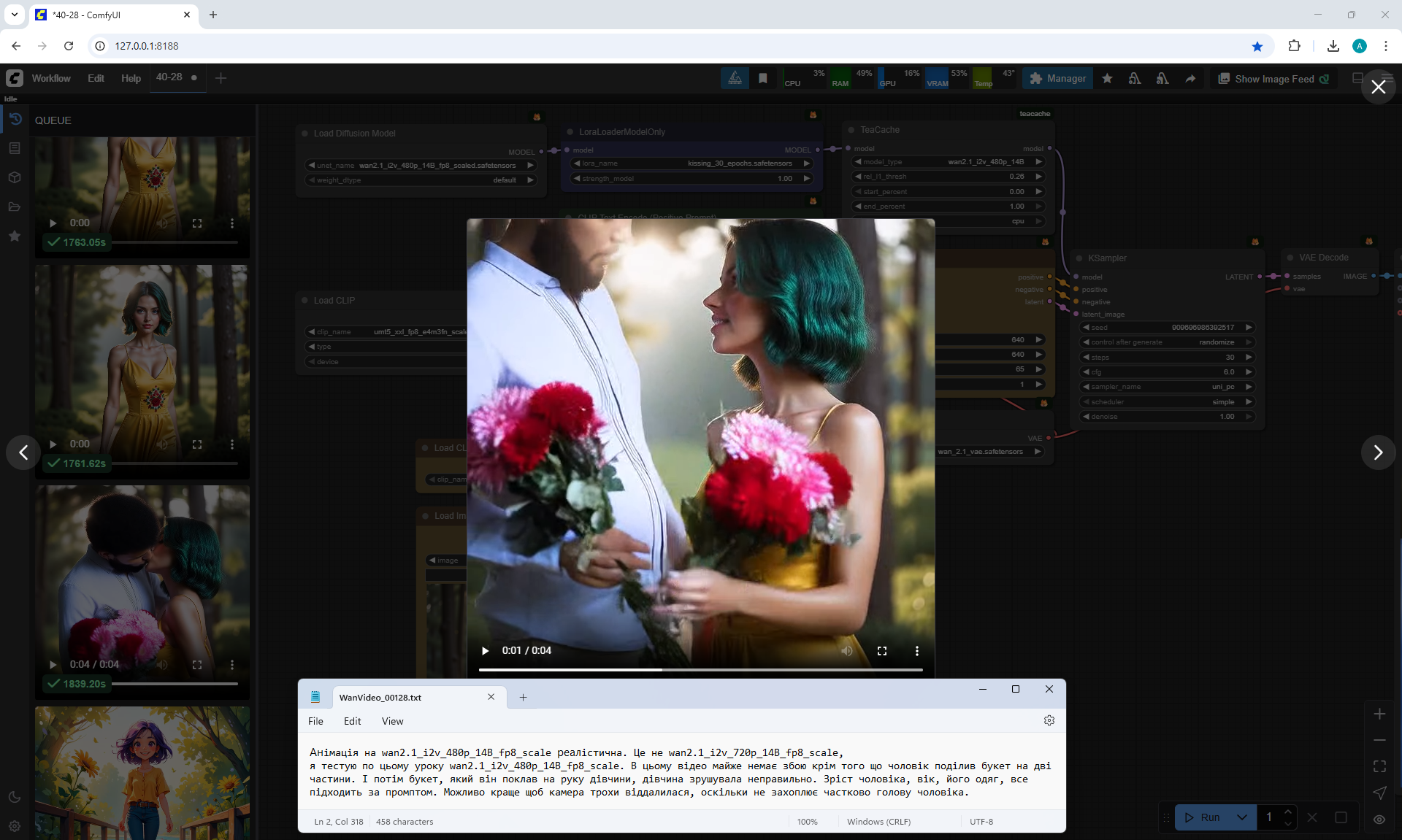Click the Manager puzzle button

pos(1057,79)
